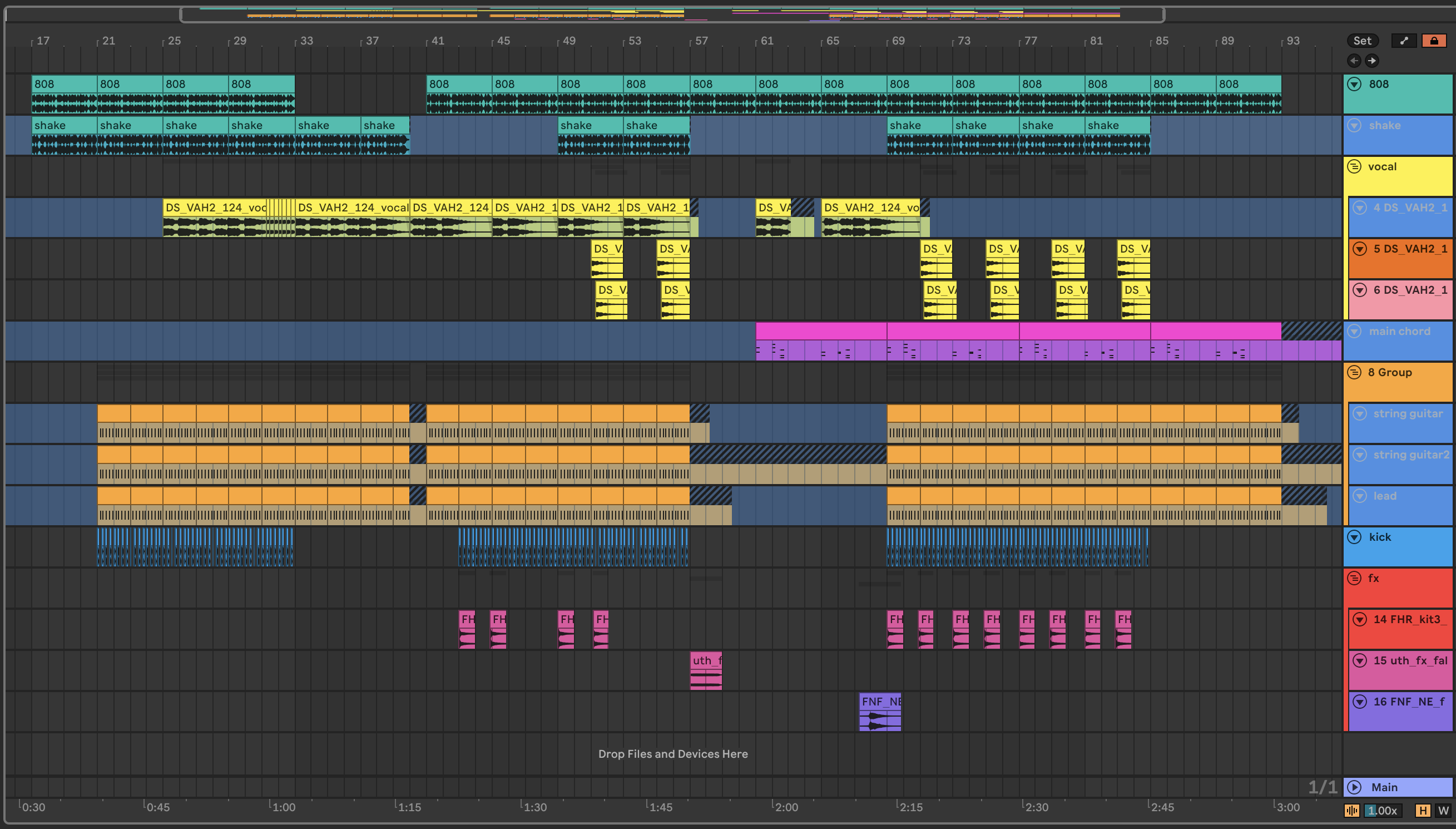Select the uth_f clip in arrangement
Viewport: 1456px width, 829px height.
pyautogui.click(x=706, y=660)
